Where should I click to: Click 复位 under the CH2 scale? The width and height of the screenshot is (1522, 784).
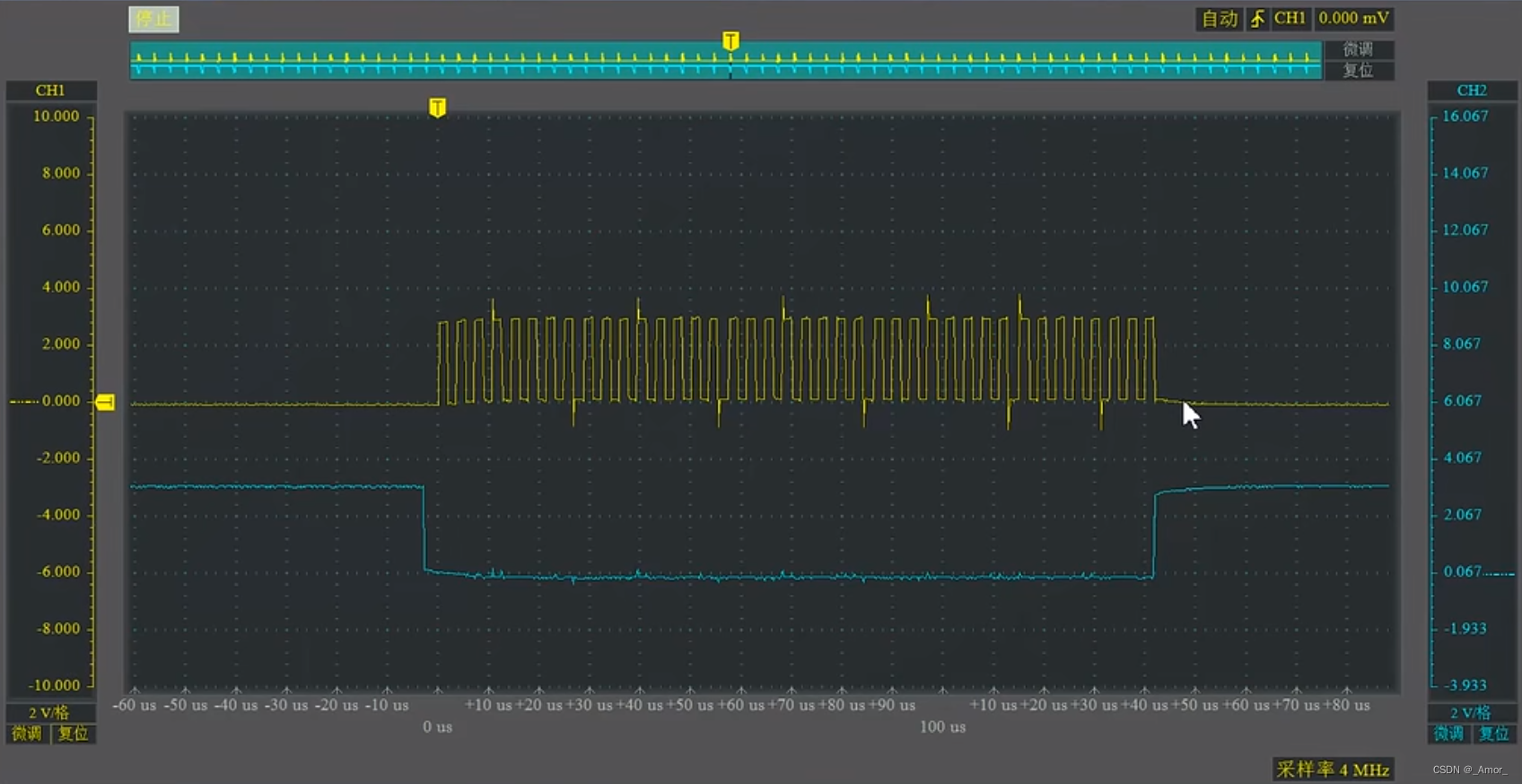tap(1494, 734)
